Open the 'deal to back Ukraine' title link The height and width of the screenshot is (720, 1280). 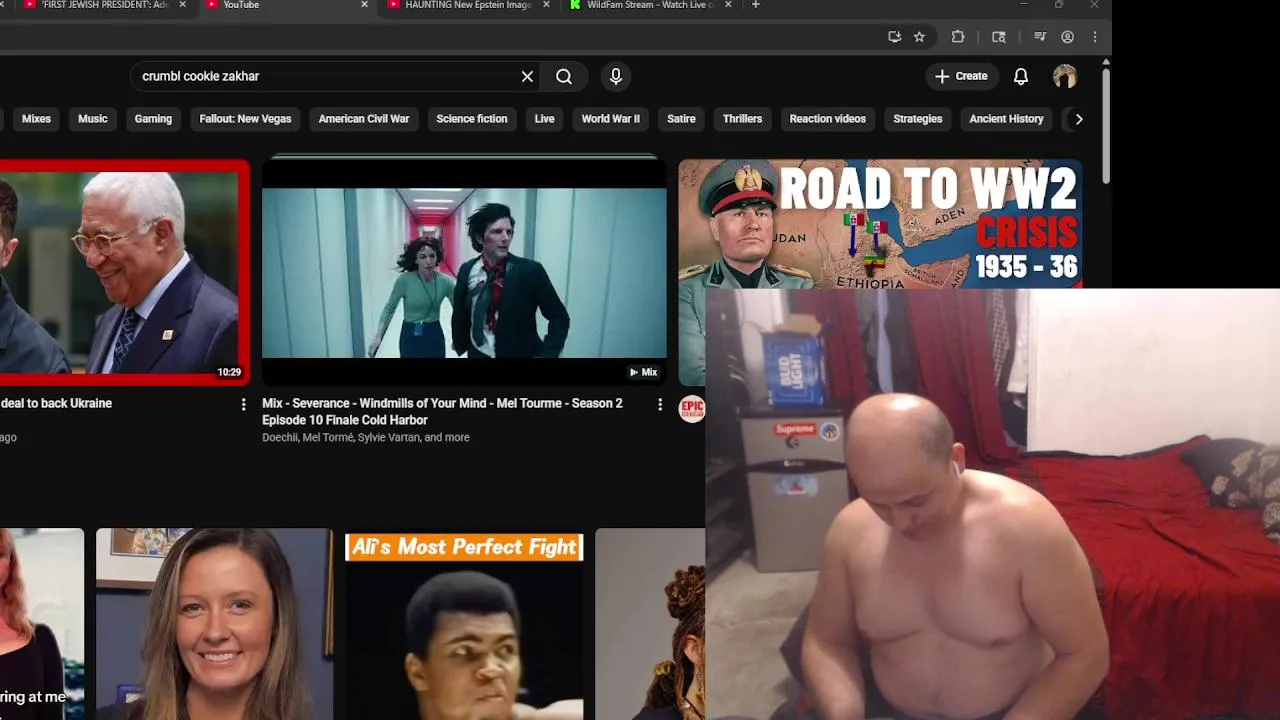click(x=56, y=404)
